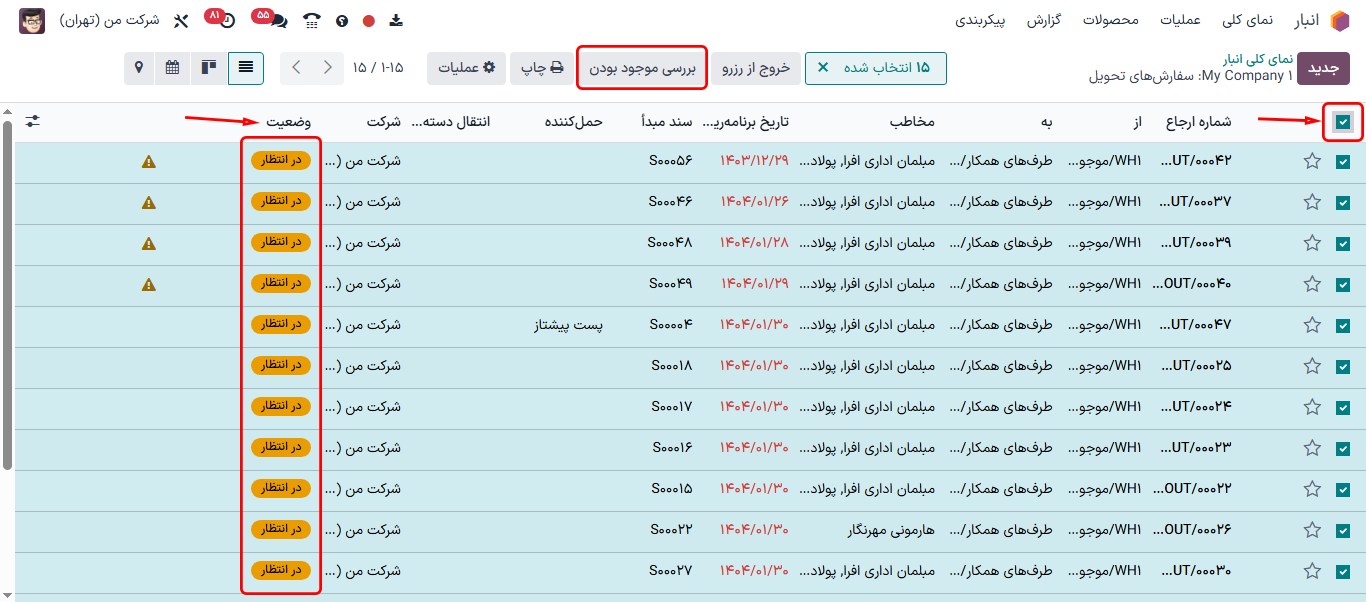Click the warning icon on row S00046
The width and height of the screenshot is (1366, 602).
pos(149,202)
